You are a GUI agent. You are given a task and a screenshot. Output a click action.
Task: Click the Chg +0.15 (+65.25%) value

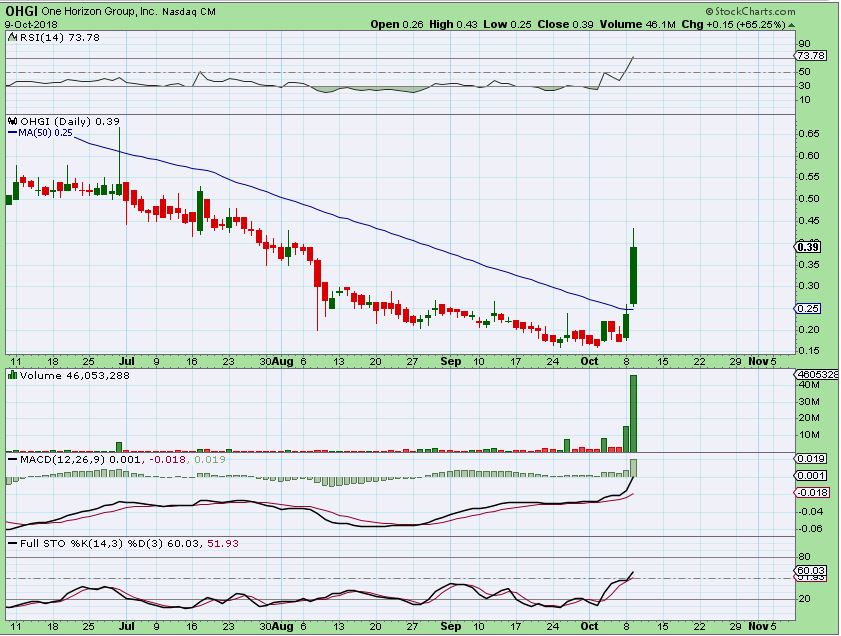(734, 25)
